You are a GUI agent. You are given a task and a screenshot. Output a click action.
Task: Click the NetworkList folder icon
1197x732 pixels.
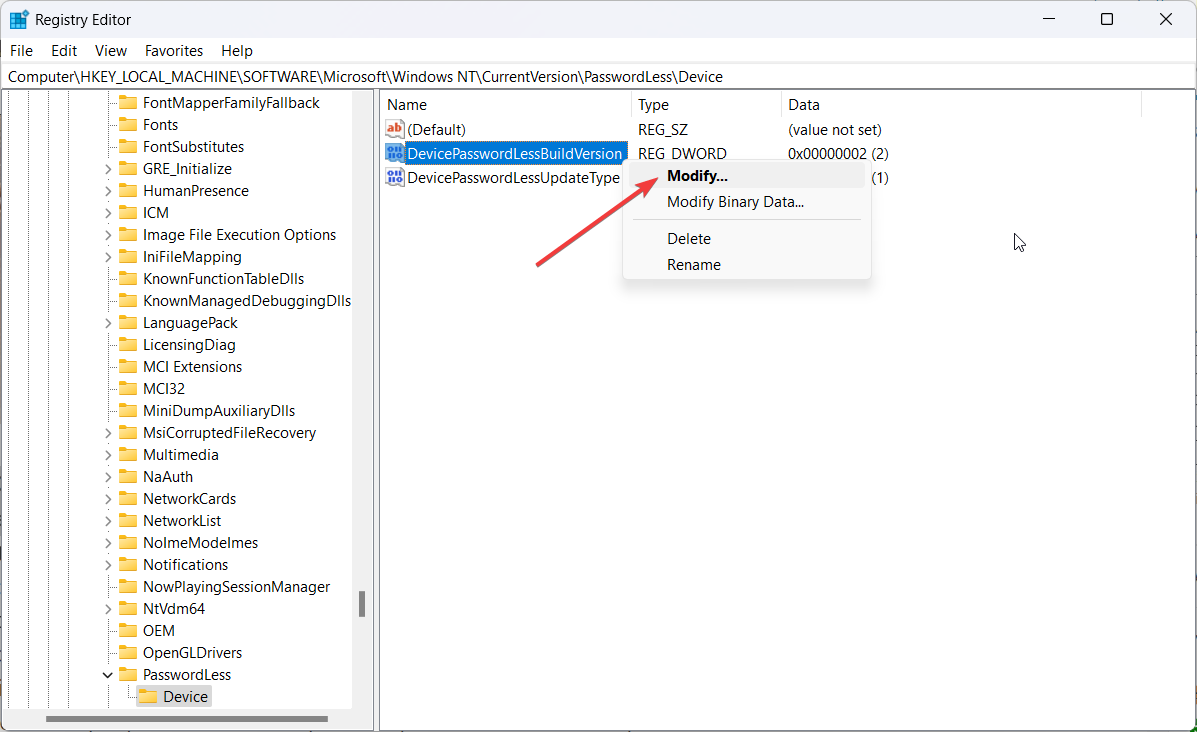(128, 521)
